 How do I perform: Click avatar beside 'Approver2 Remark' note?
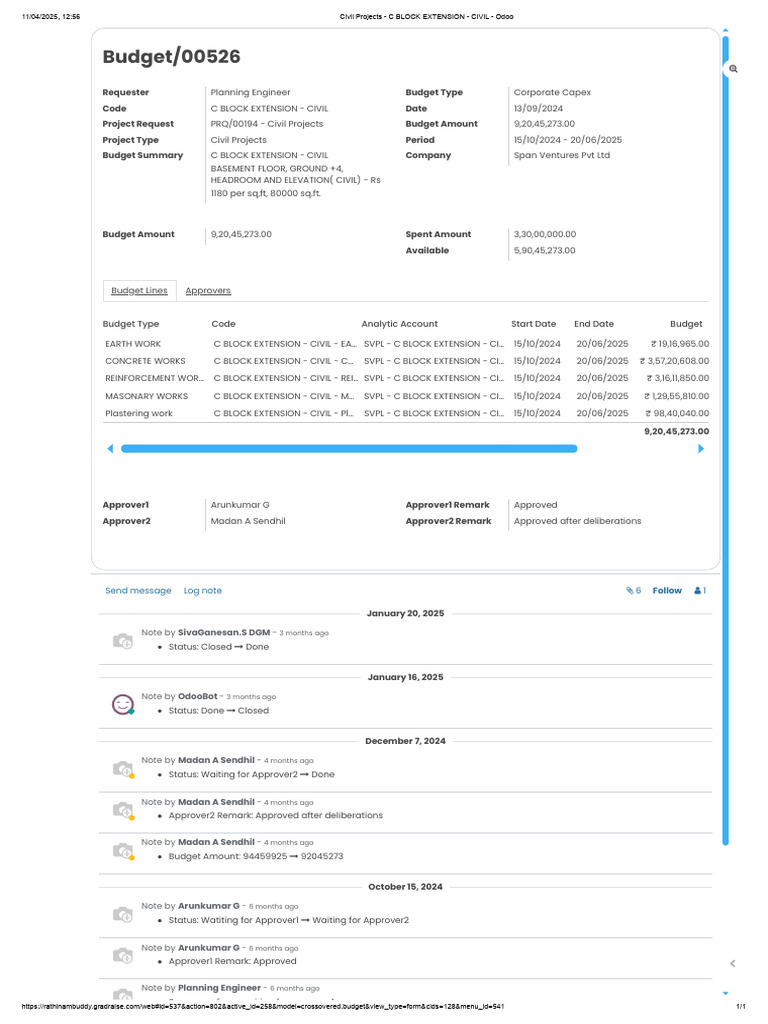123,810
